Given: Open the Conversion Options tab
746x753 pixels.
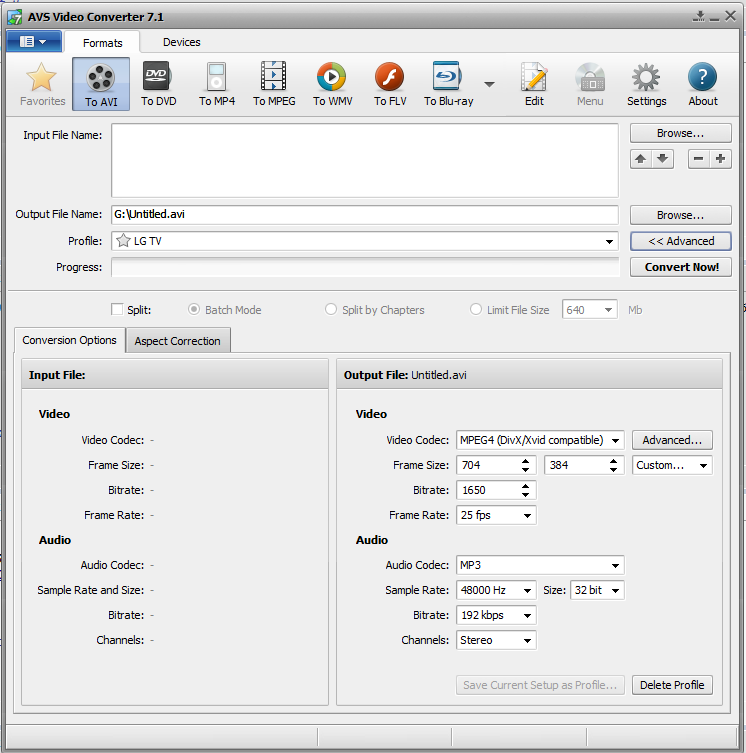Looking at the screenshot, I should 70,340.
